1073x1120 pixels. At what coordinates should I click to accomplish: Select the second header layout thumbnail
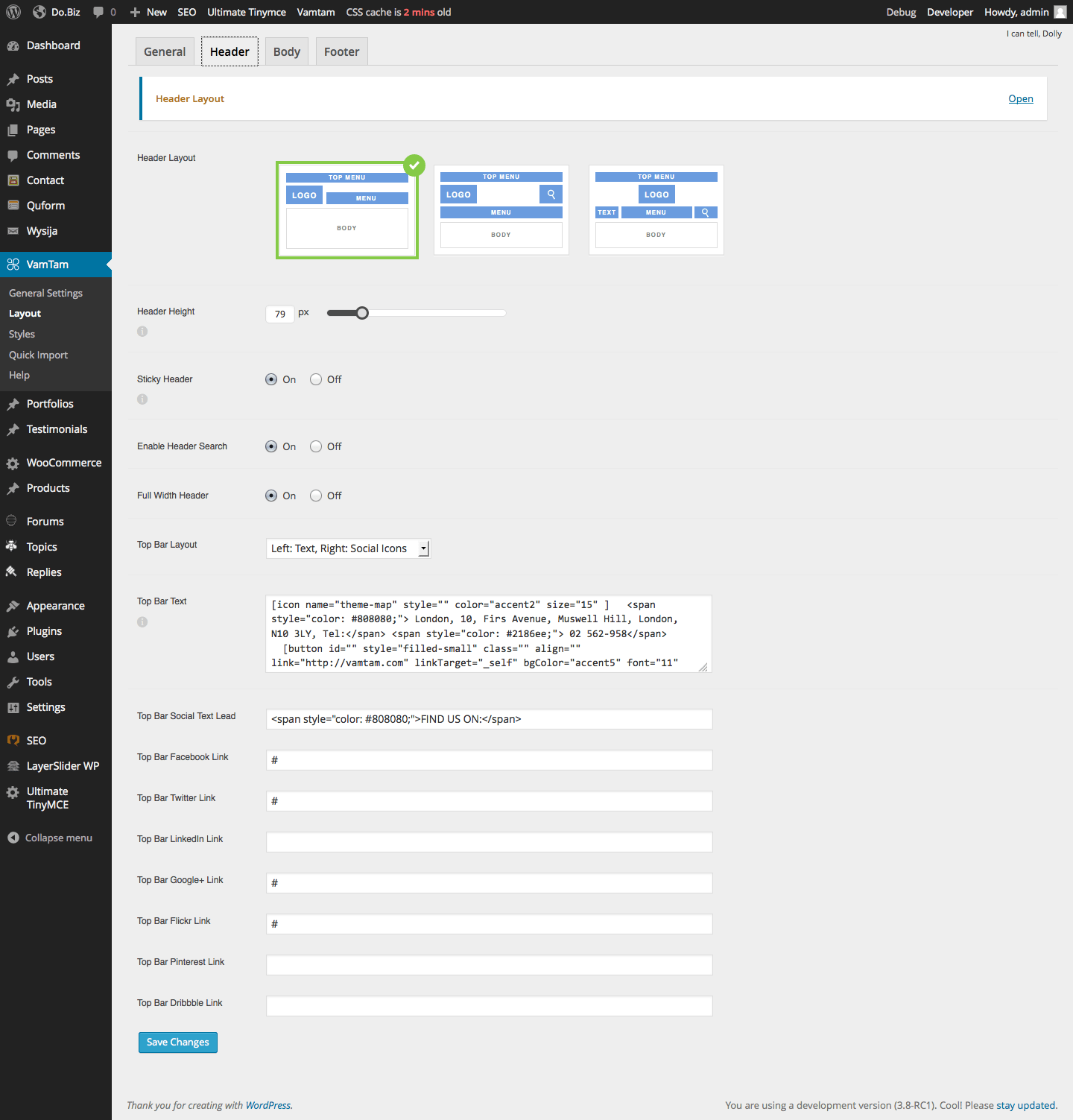501,210
